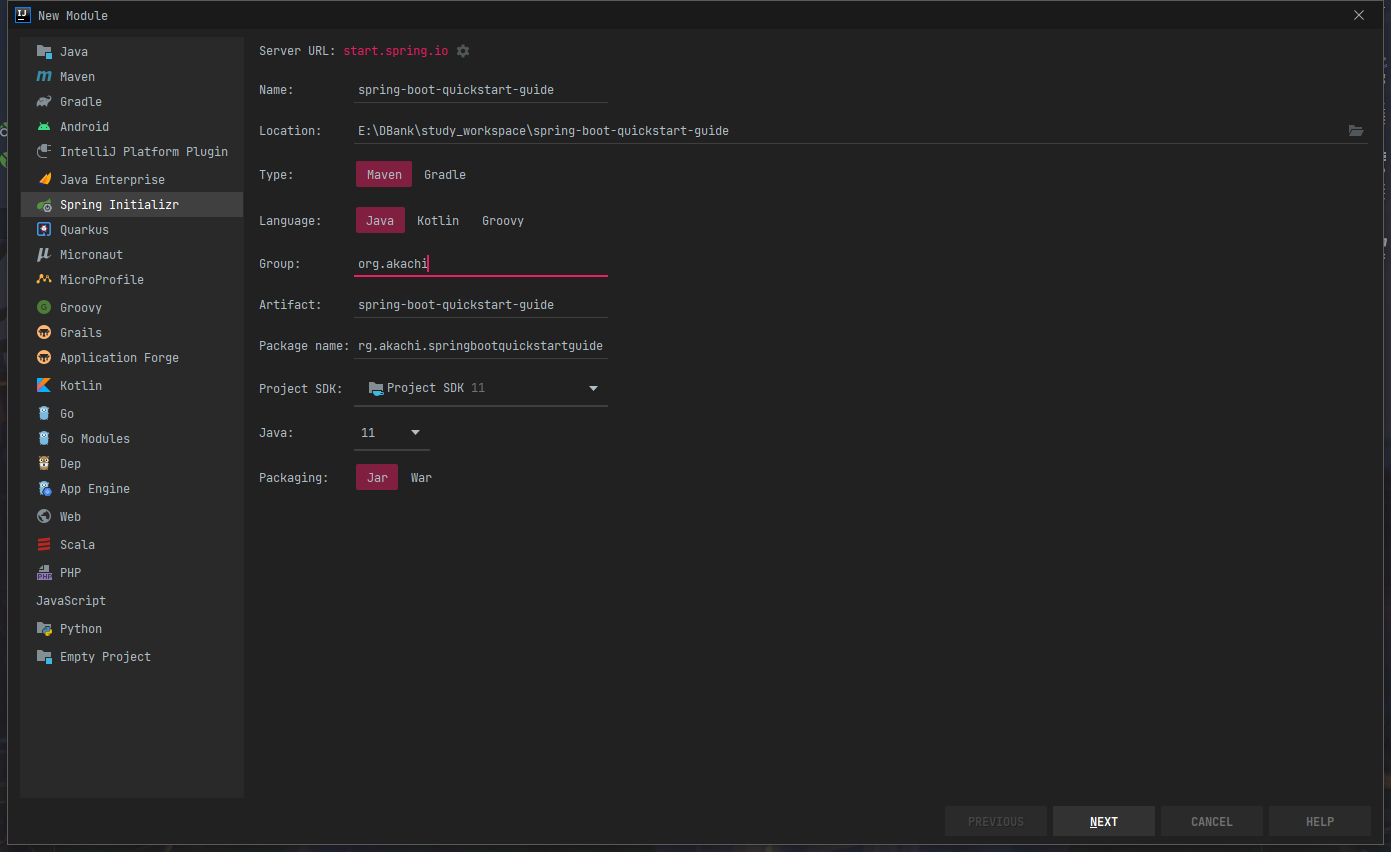Click the App Engine icon

click(44, 488)
